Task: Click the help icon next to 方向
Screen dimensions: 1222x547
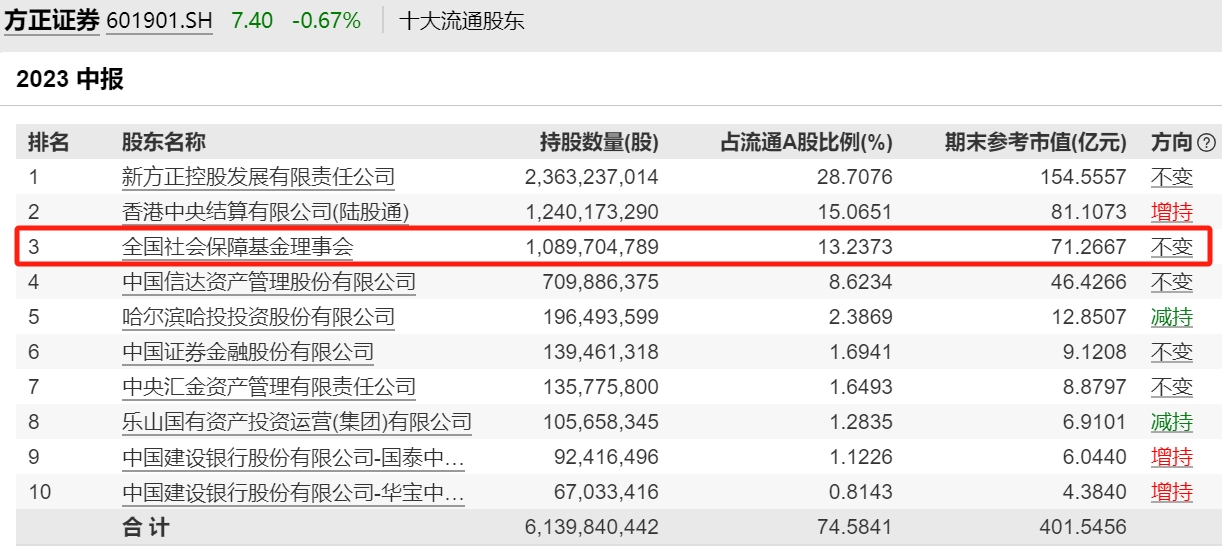Action: click(1207, 143)
